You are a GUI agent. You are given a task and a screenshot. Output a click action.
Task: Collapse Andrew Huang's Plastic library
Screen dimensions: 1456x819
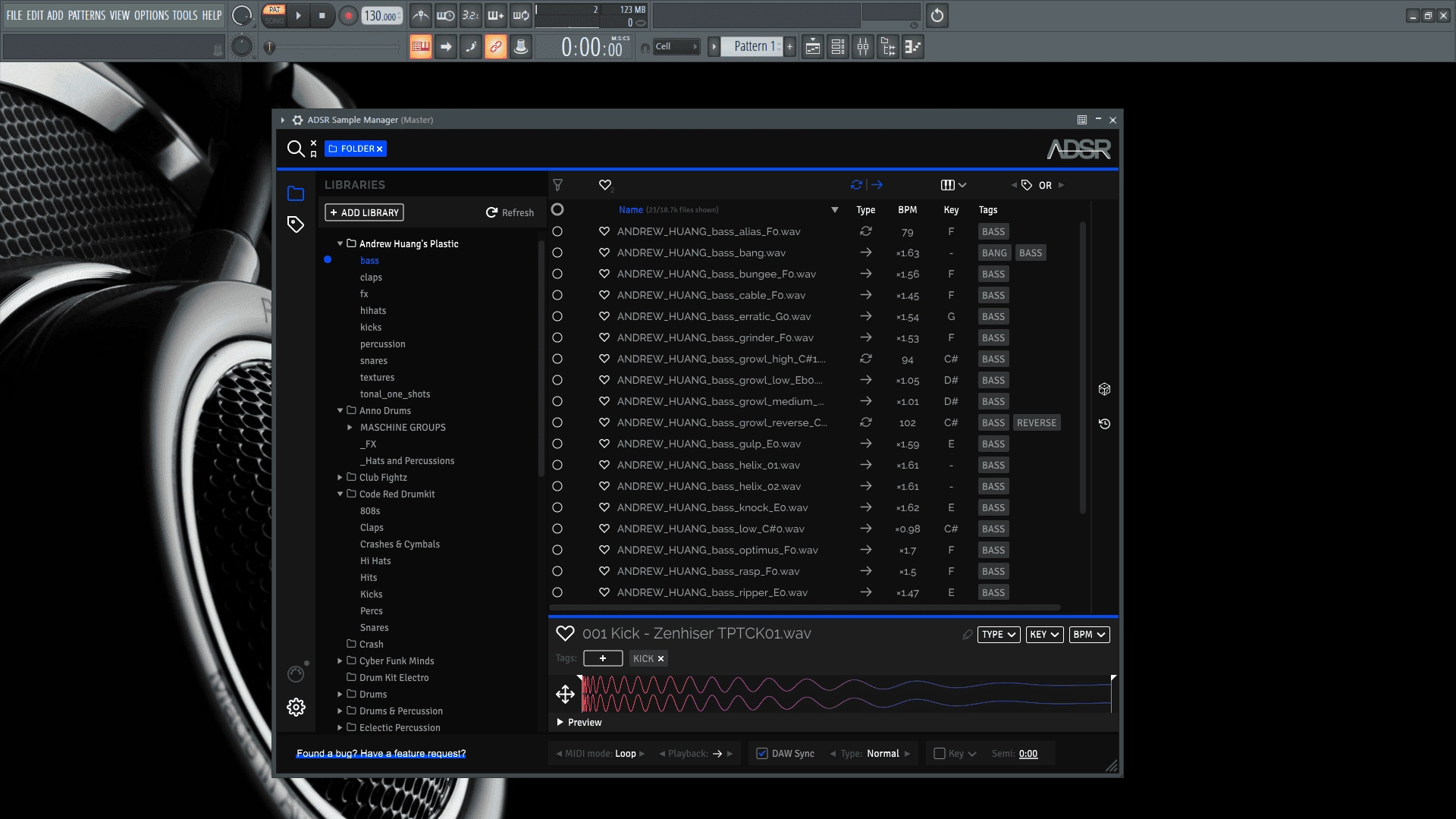(x=340, y=243)
